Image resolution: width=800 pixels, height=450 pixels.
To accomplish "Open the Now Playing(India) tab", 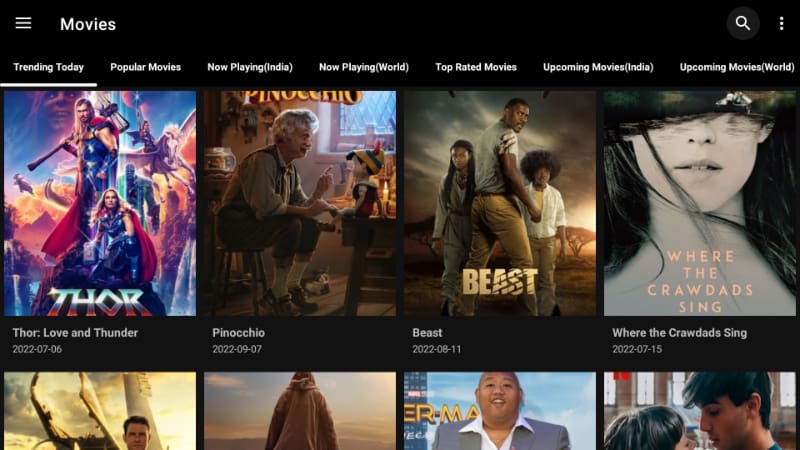I will click(x=250, y=67).
